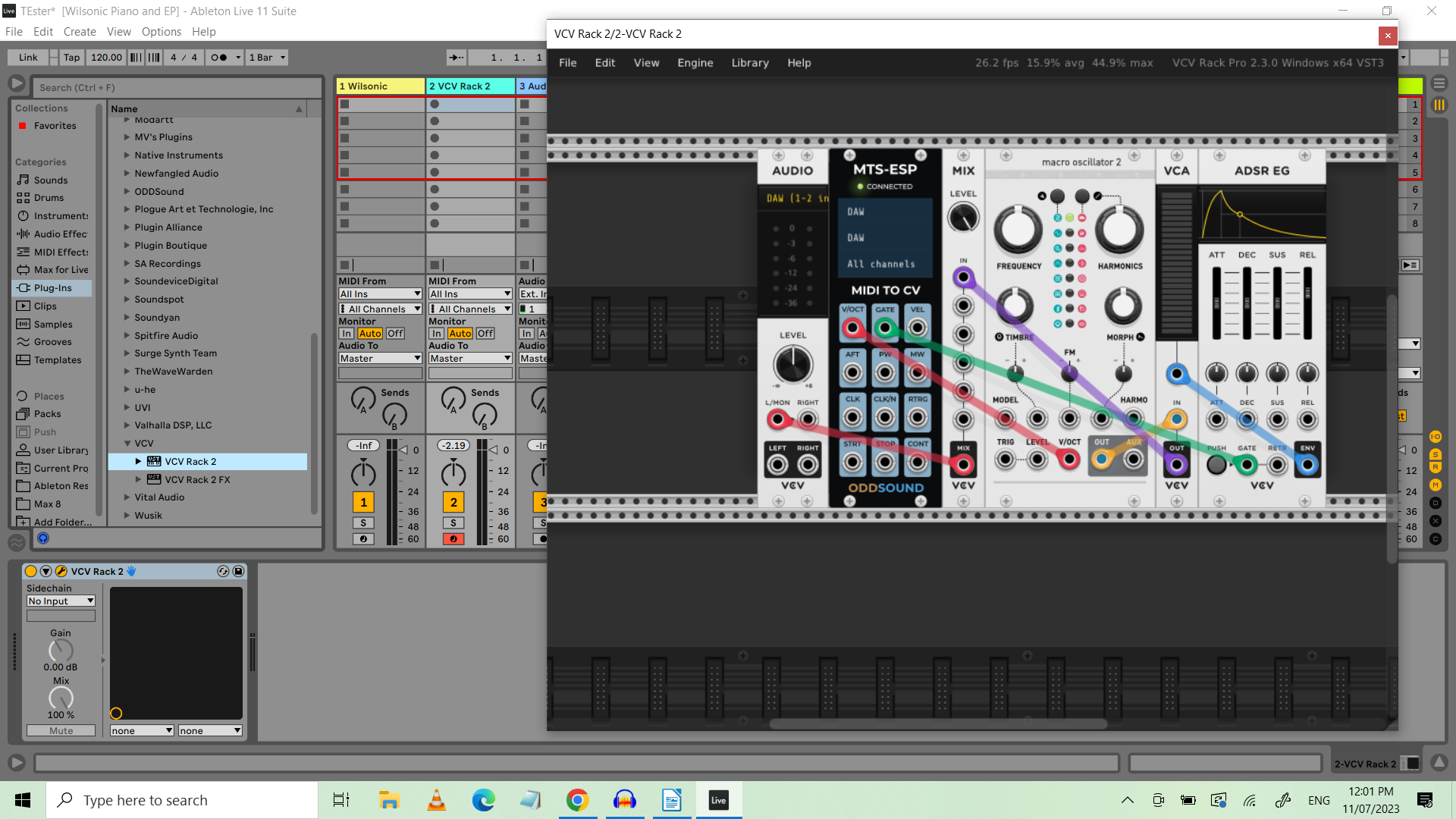Image resolution: width=1456 pixels, height=819 pixels.
Task: Click the VCA OUT jack
Action: click(x=1177, y=464)
